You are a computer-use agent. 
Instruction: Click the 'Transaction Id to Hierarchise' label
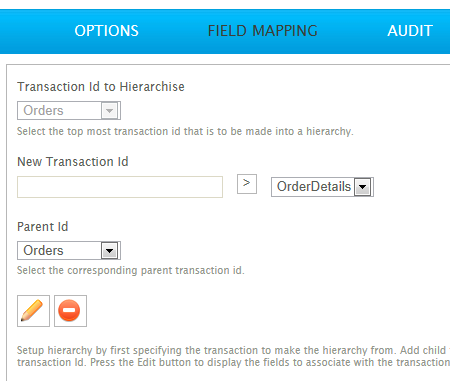click(101, 87)
